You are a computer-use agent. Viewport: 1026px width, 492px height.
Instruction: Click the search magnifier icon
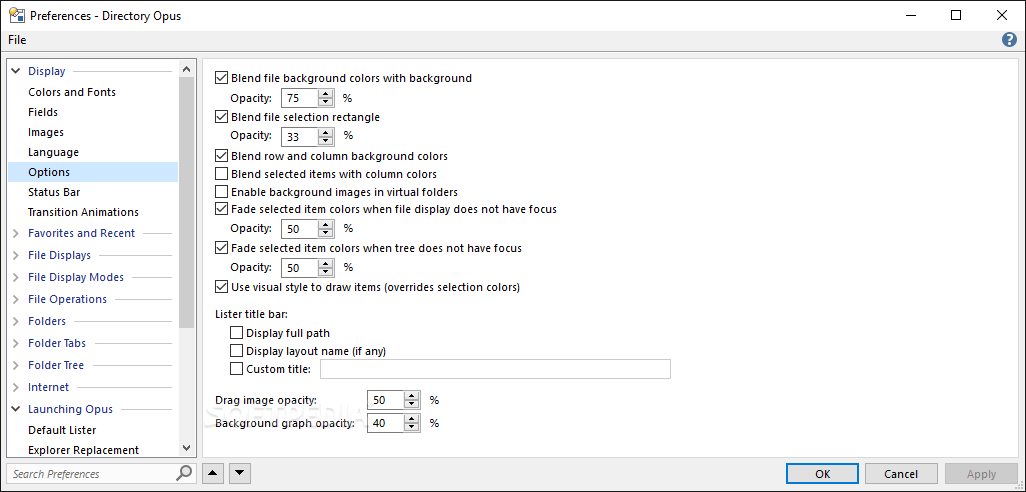185,473
